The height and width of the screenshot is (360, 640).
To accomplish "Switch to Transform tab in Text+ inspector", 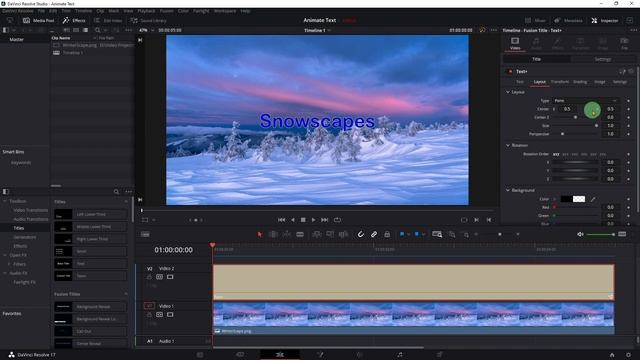I will 560,82.
